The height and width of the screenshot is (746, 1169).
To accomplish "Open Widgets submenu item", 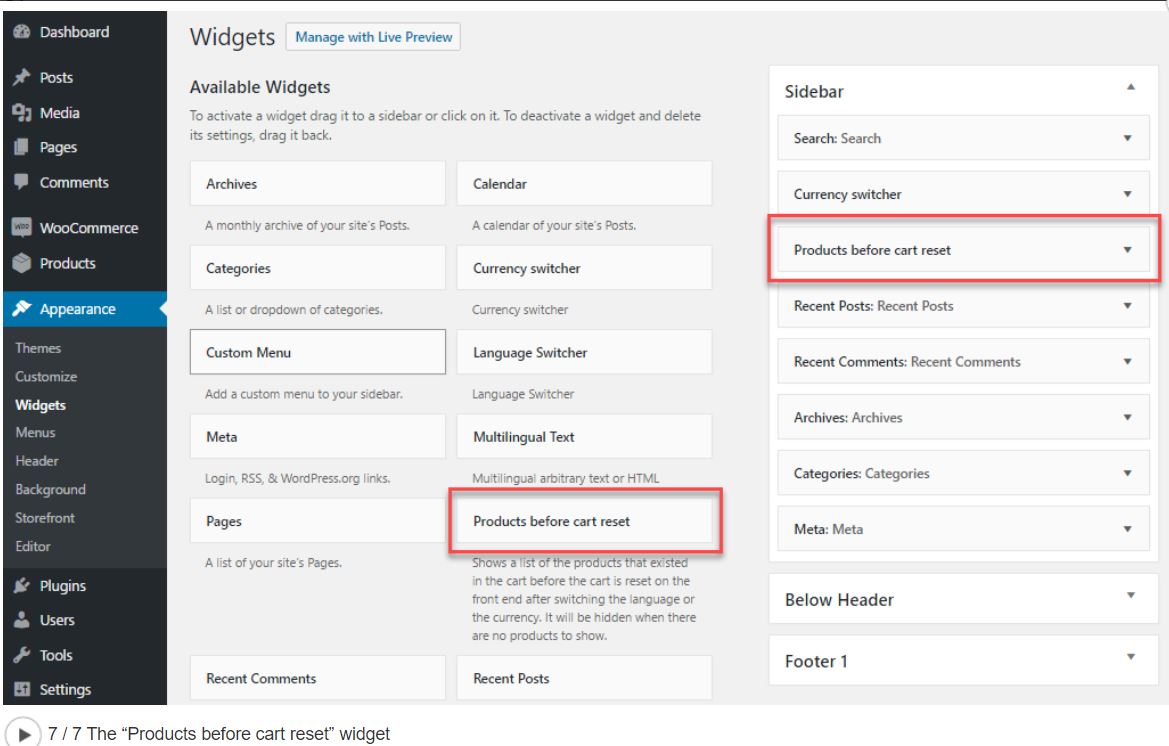I will (x=40, y=405).
